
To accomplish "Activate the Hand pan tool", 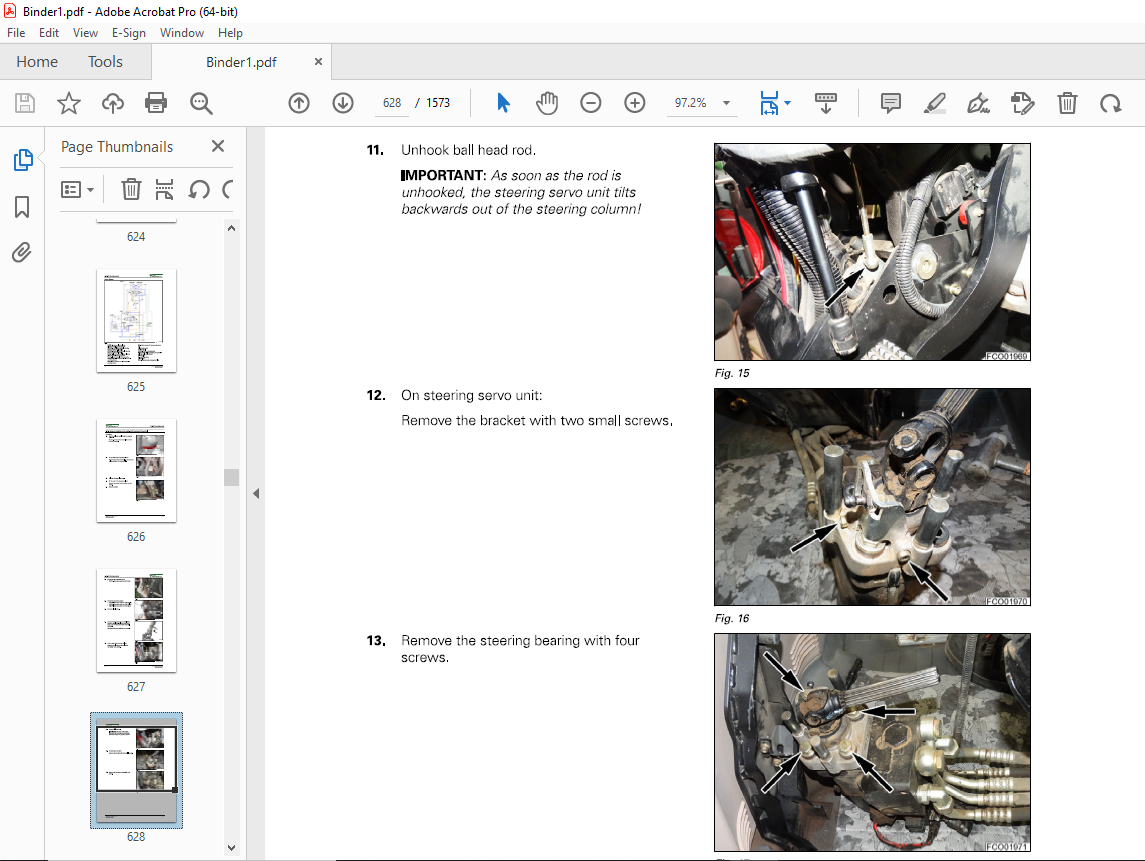I will (x=547, y=103).
